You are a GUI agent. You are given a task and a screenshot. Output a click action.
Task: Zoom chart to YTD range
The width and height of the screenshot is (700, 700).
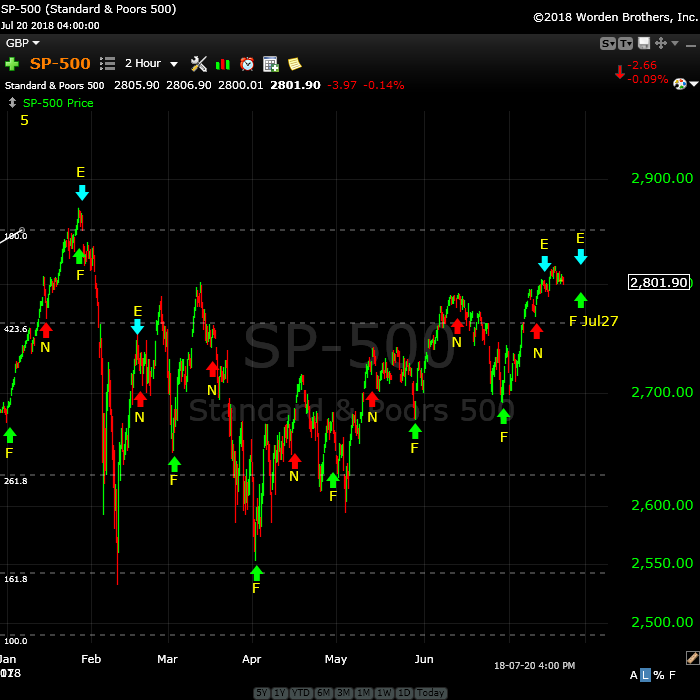coord(301,692)
